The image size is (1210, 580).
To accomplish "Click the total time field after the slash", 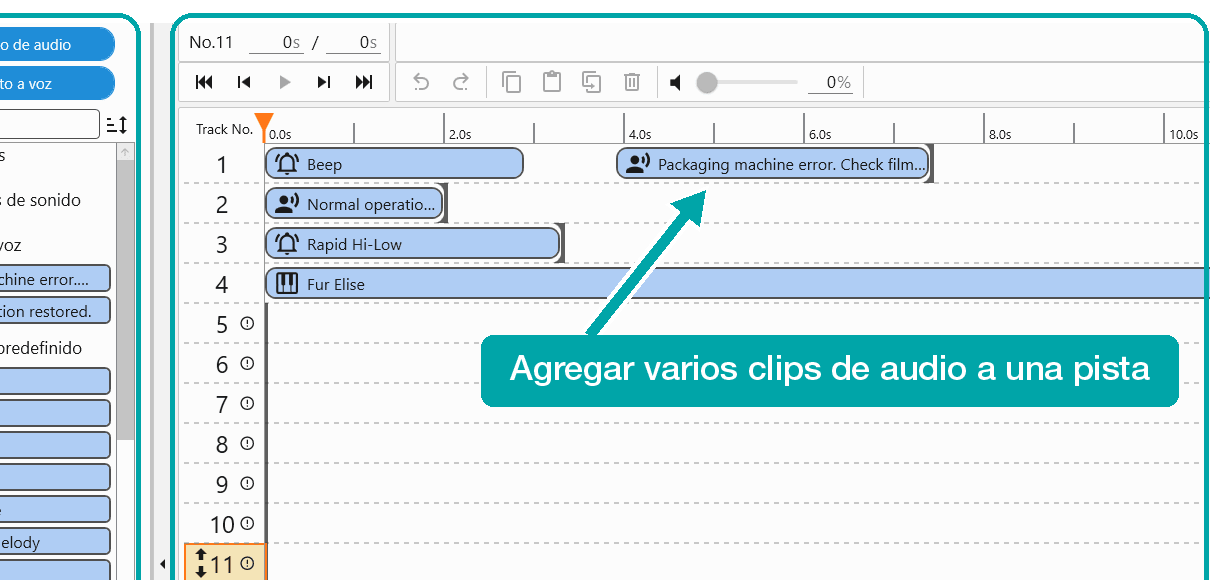I will [353, 42].
